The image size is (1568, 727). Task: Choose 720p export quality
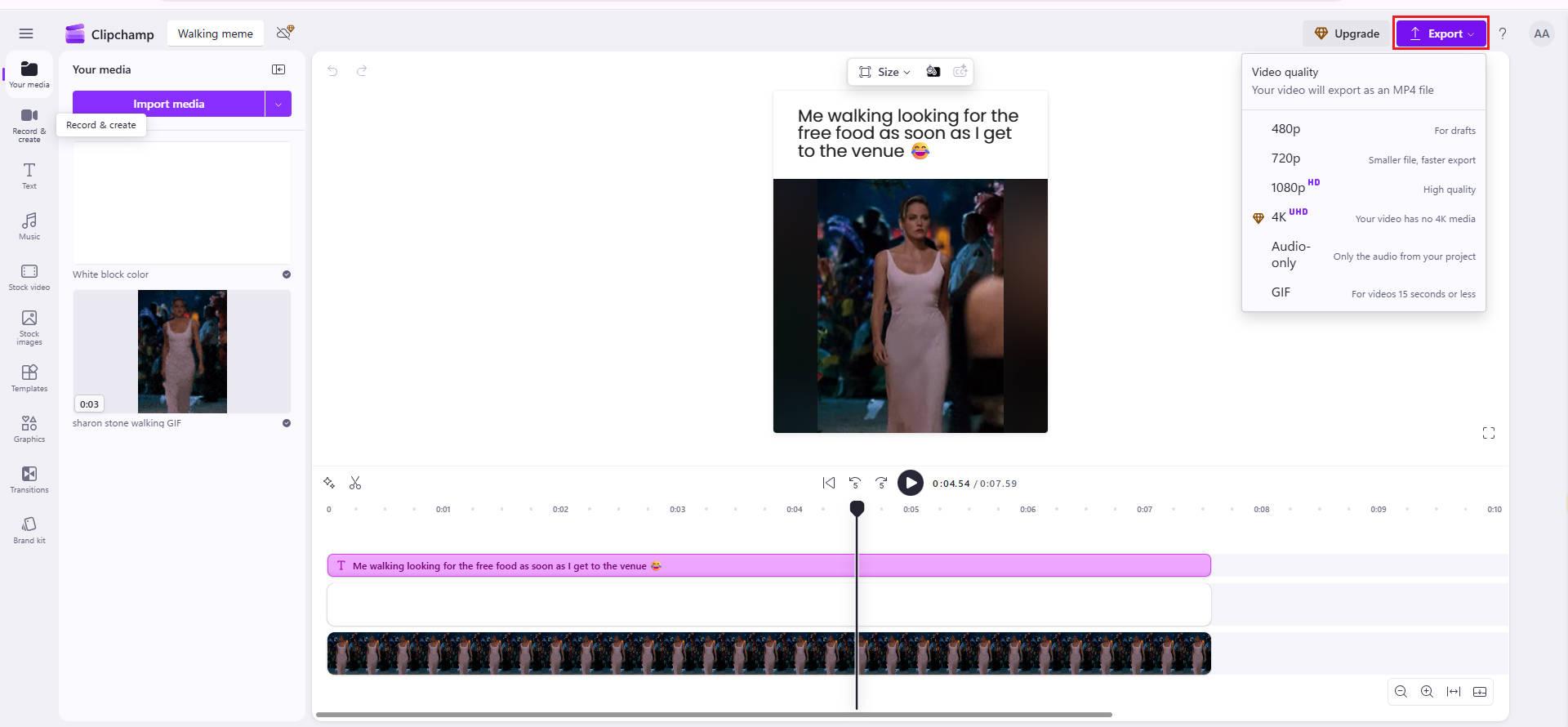1364,158
